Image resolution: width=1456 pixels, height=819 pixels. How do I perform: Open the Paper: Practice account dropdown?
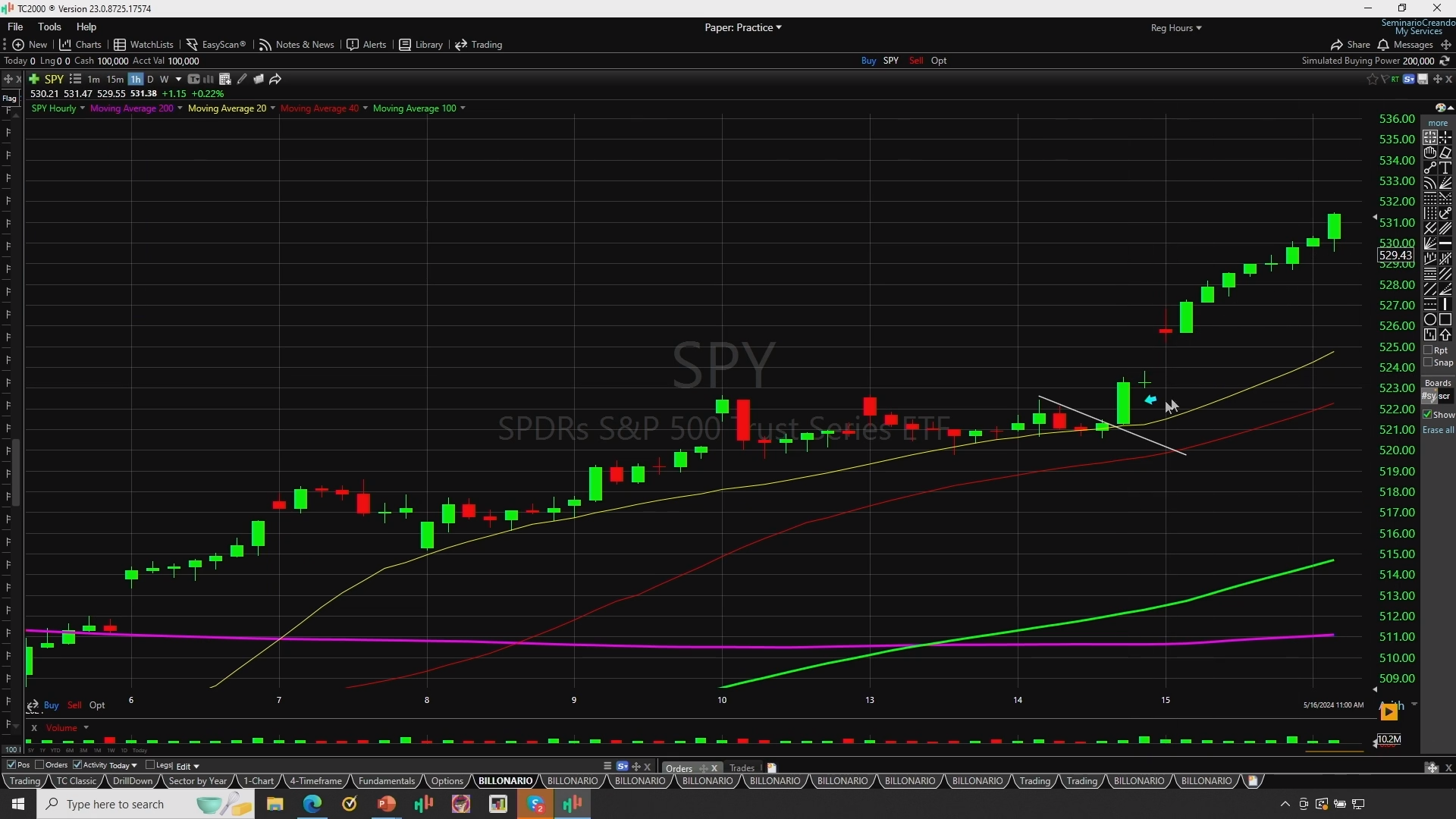click(742, 27)
